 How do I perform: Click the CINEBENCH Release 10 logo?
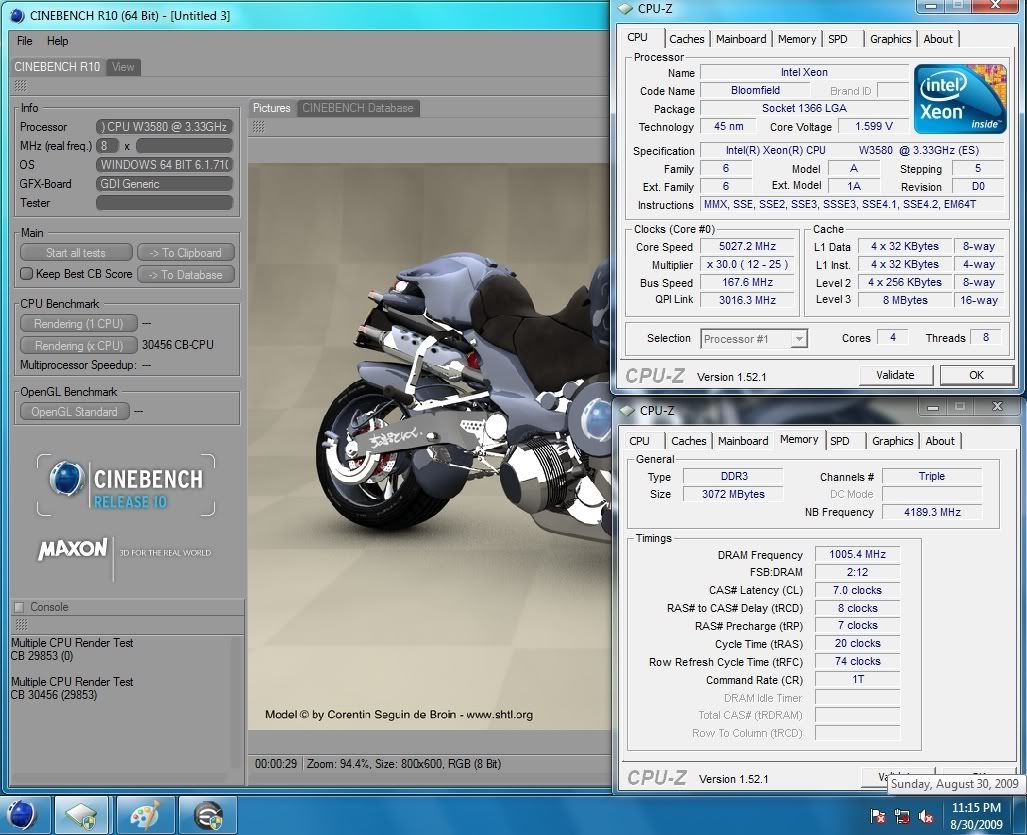coord(126,485)
